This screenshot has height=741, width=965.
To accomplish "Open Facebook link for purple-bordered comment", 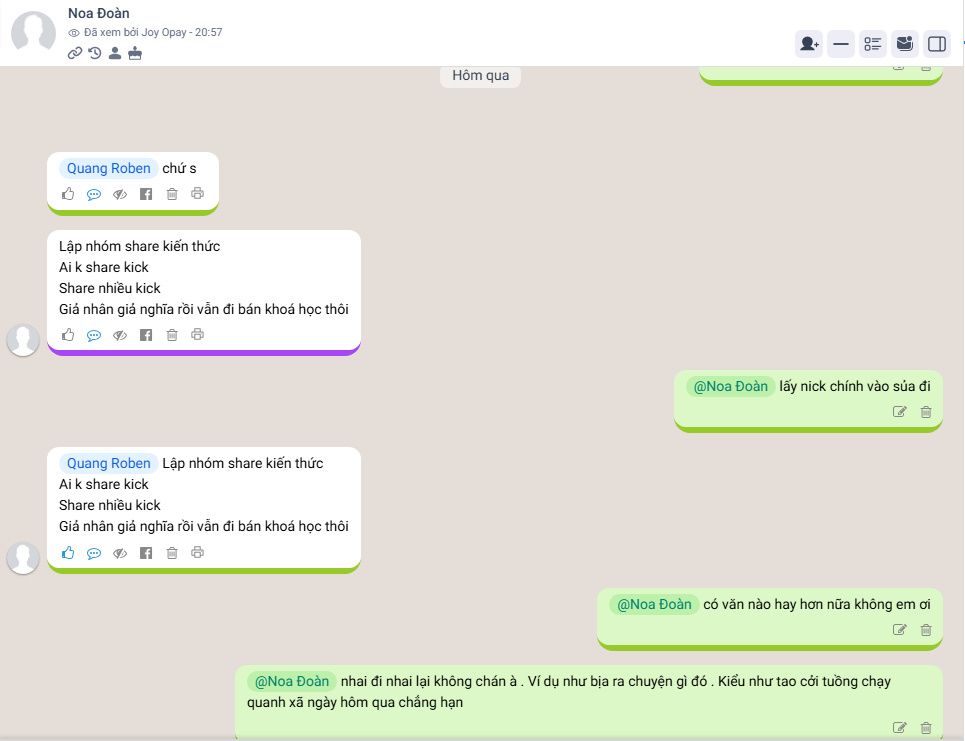I will point(146,335).
